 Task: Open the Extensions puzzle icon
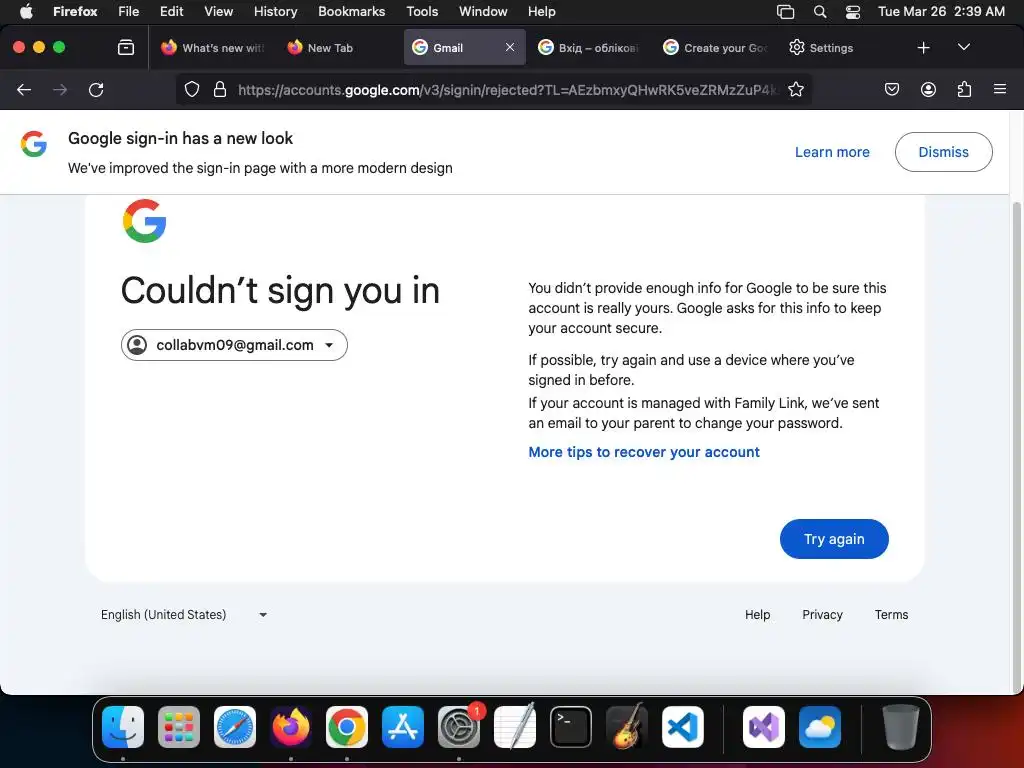(x=964, y=89)
